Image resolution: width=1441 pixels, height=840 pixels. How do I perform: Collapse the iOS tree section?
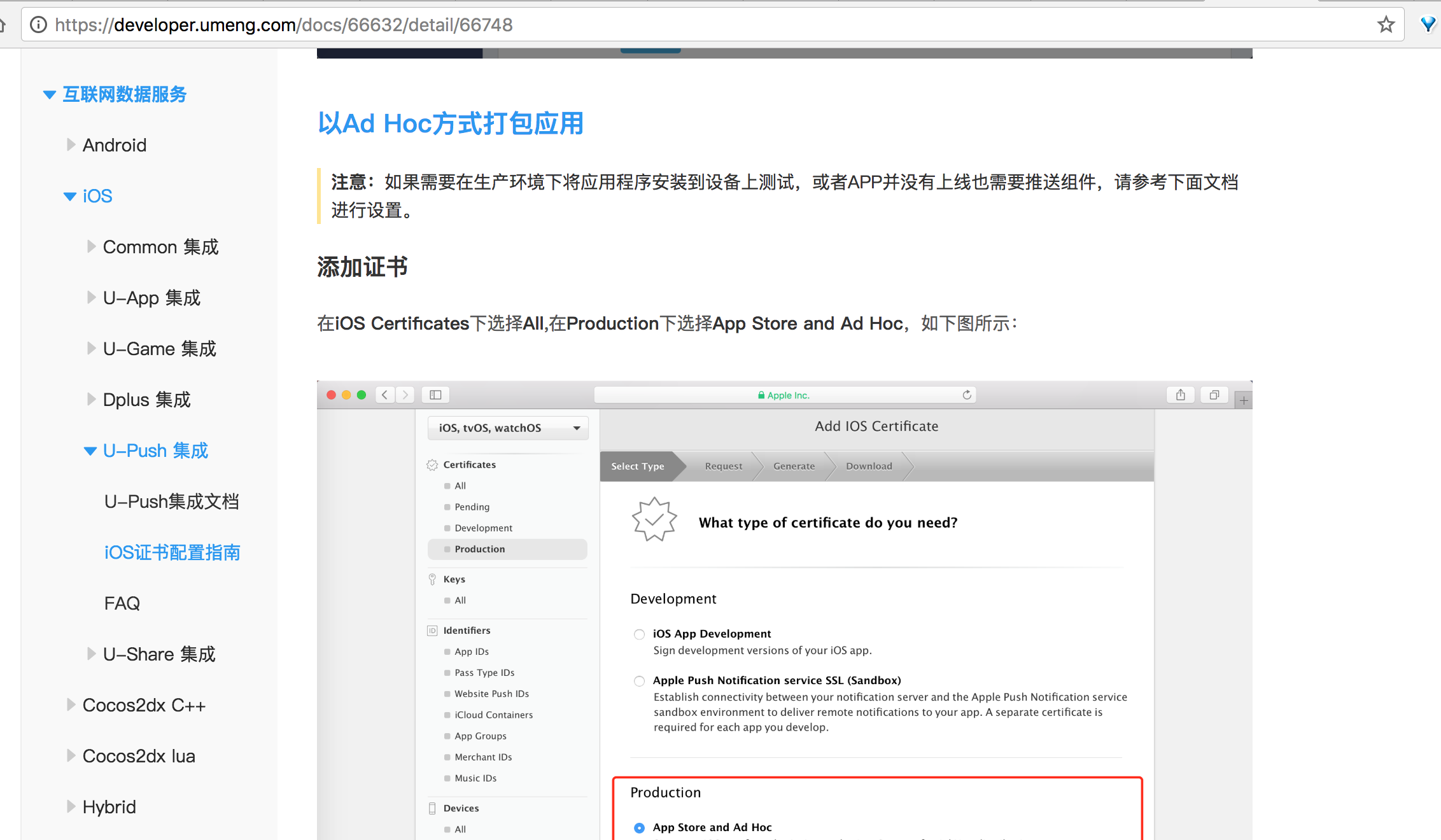(70, 197)
